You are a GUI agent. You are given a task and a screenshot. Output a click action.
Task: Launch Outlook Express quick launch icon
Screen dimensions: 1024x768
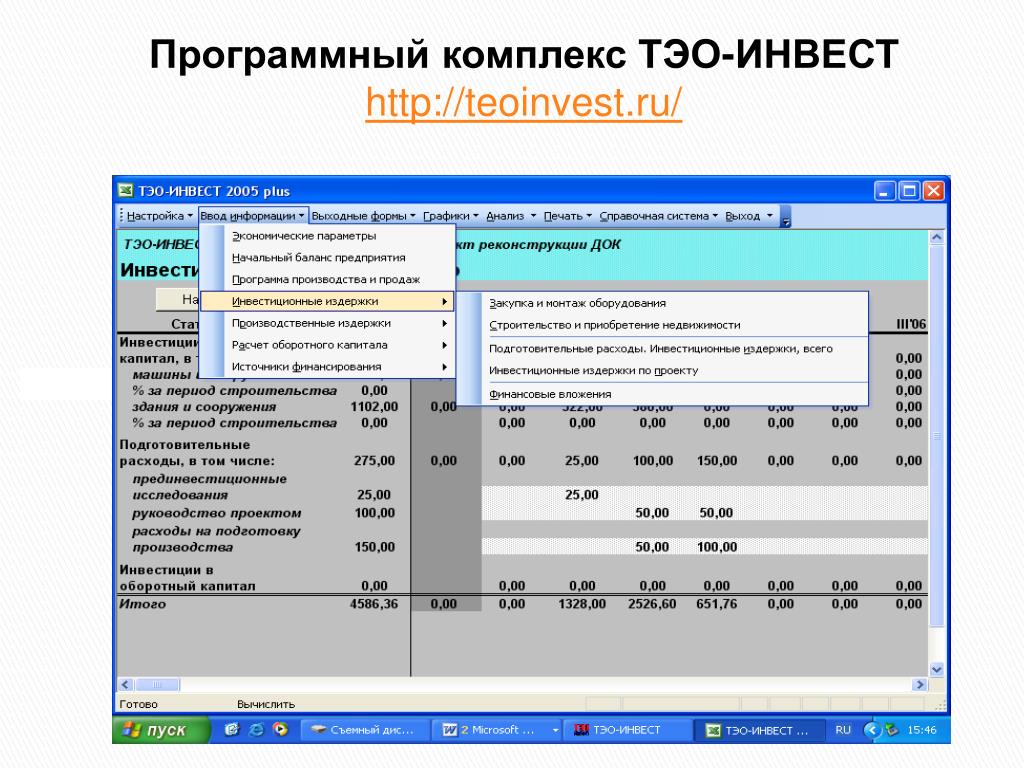pyautogui.click(x=232, y=729)
